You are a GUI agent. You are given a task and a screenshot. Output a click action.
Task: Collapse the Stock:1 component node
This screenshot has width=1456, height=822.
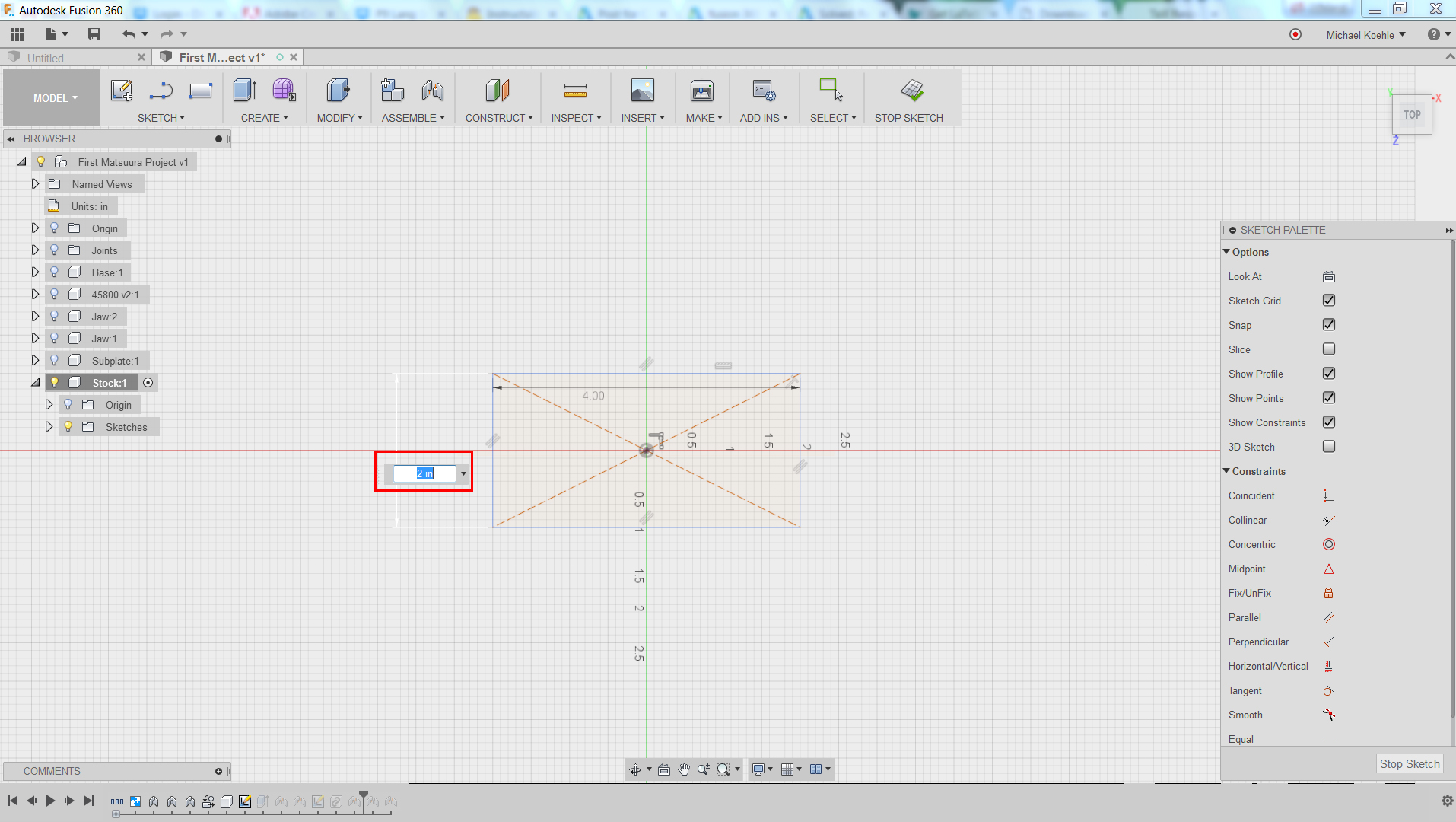point(35,382)
